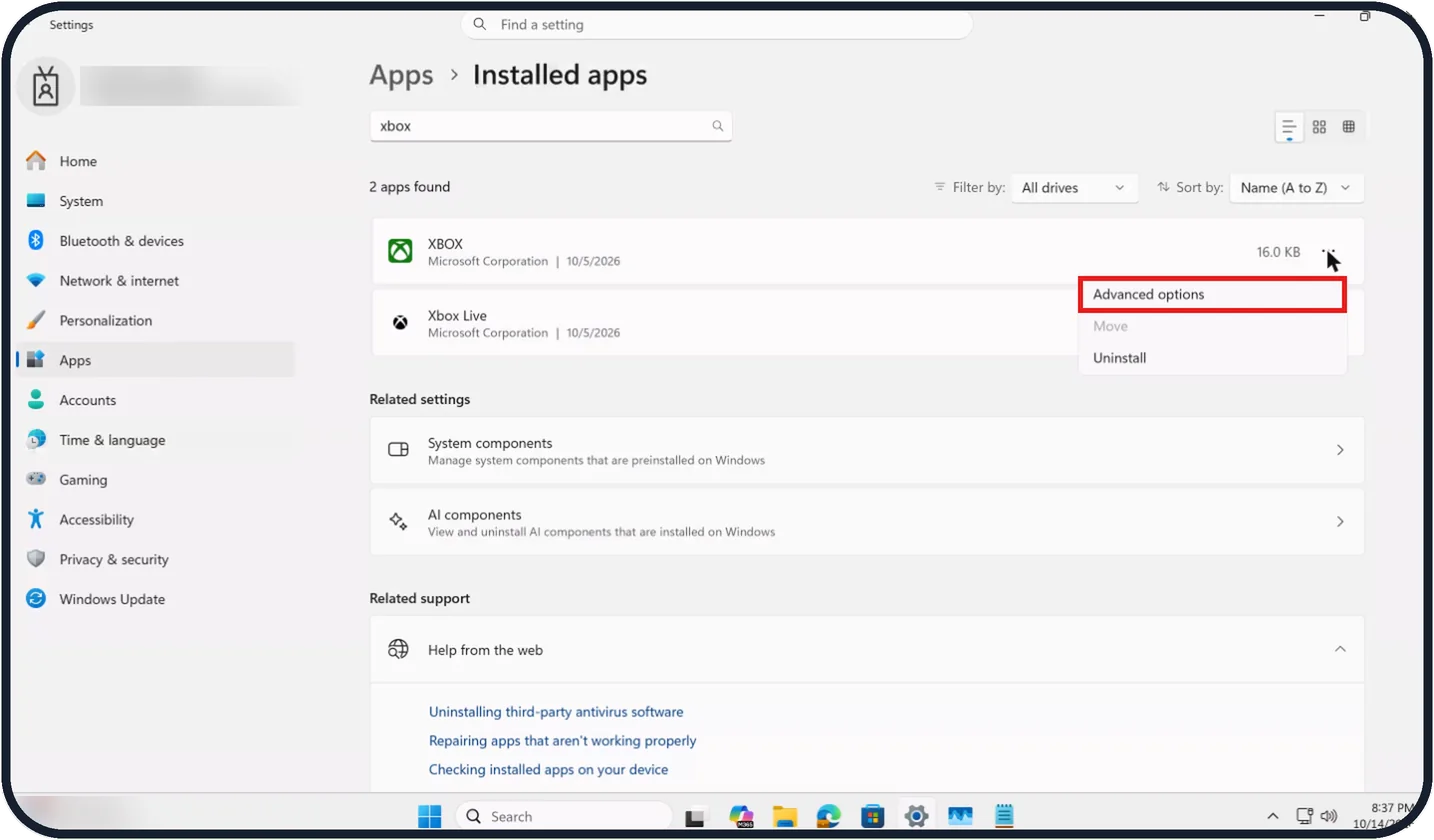This screenshot has height=840, width=1434.
Task: Open Task View on taskbar
Action: pyautogui.click(x=696, y=816)
